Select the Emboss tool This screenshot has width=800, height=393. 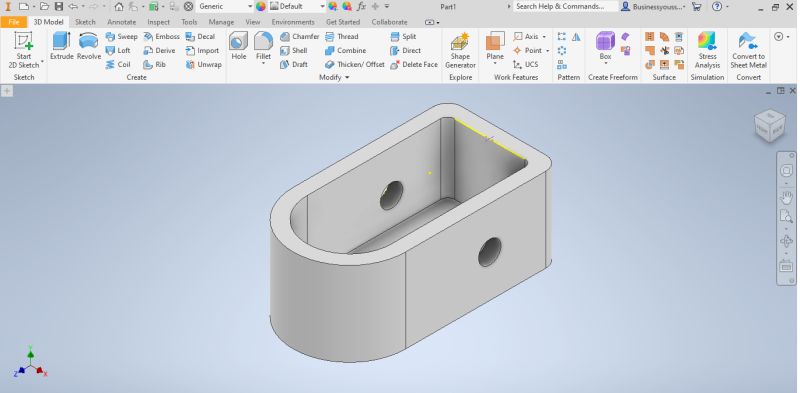(x=161, y=37)
